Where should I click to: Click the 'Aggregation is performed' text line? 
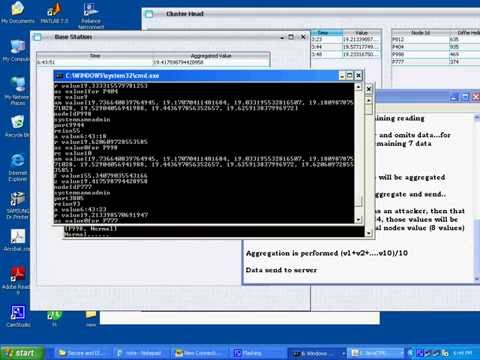pos(327,253)
